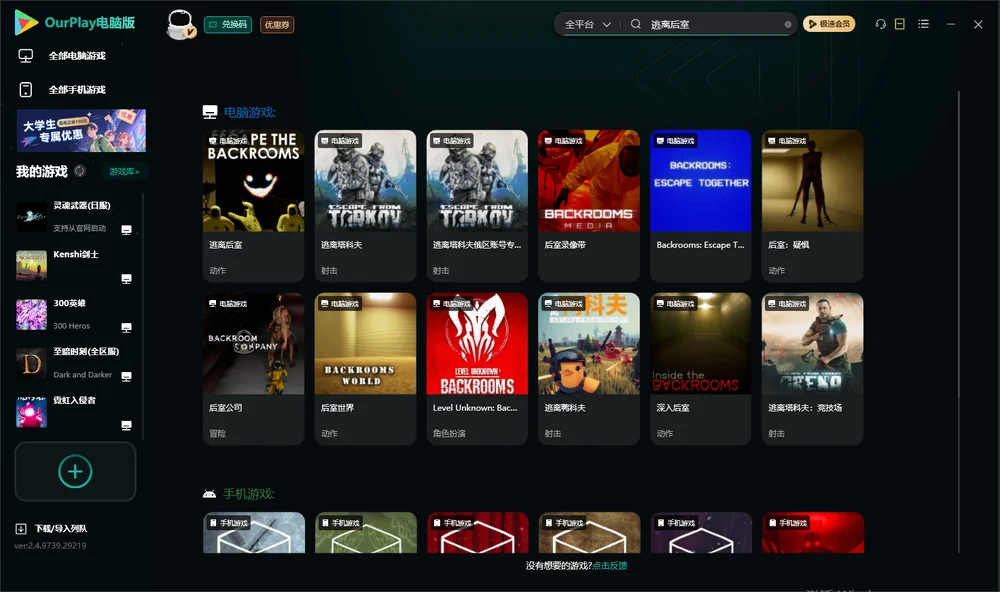Viewport: 1000px width, 592px height.
Task: Open the 逃离塔科夫俄区账号专 game card
Action: [477, 206]
